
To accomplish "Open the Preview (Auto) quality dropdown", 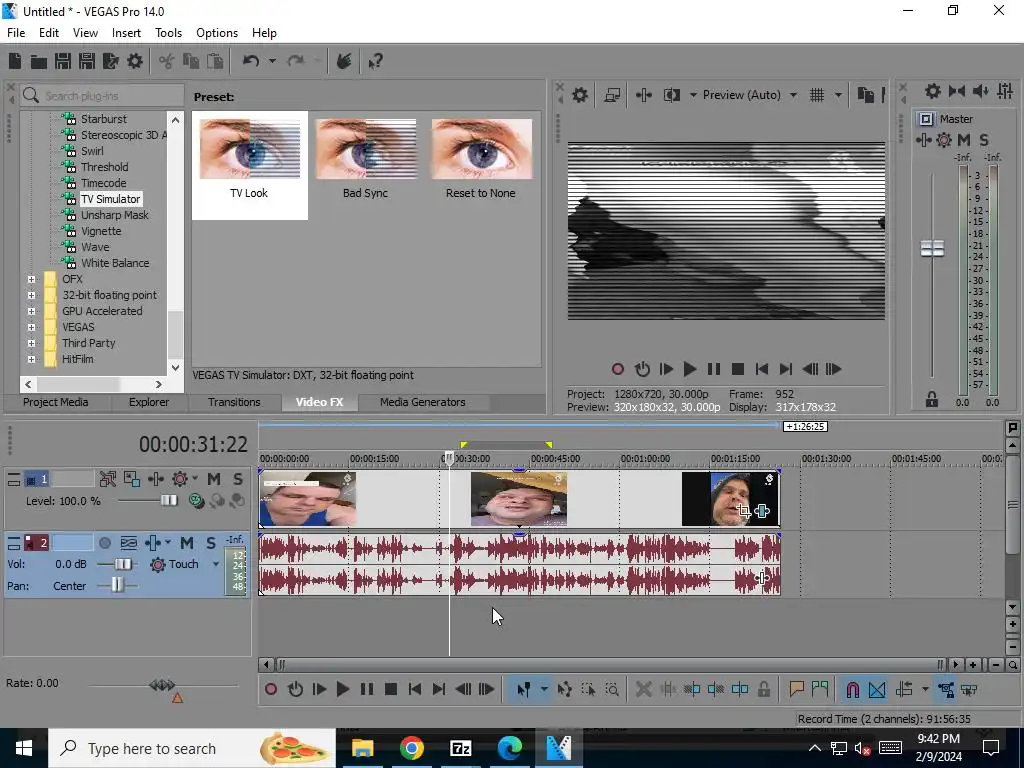I will [793, 95].
